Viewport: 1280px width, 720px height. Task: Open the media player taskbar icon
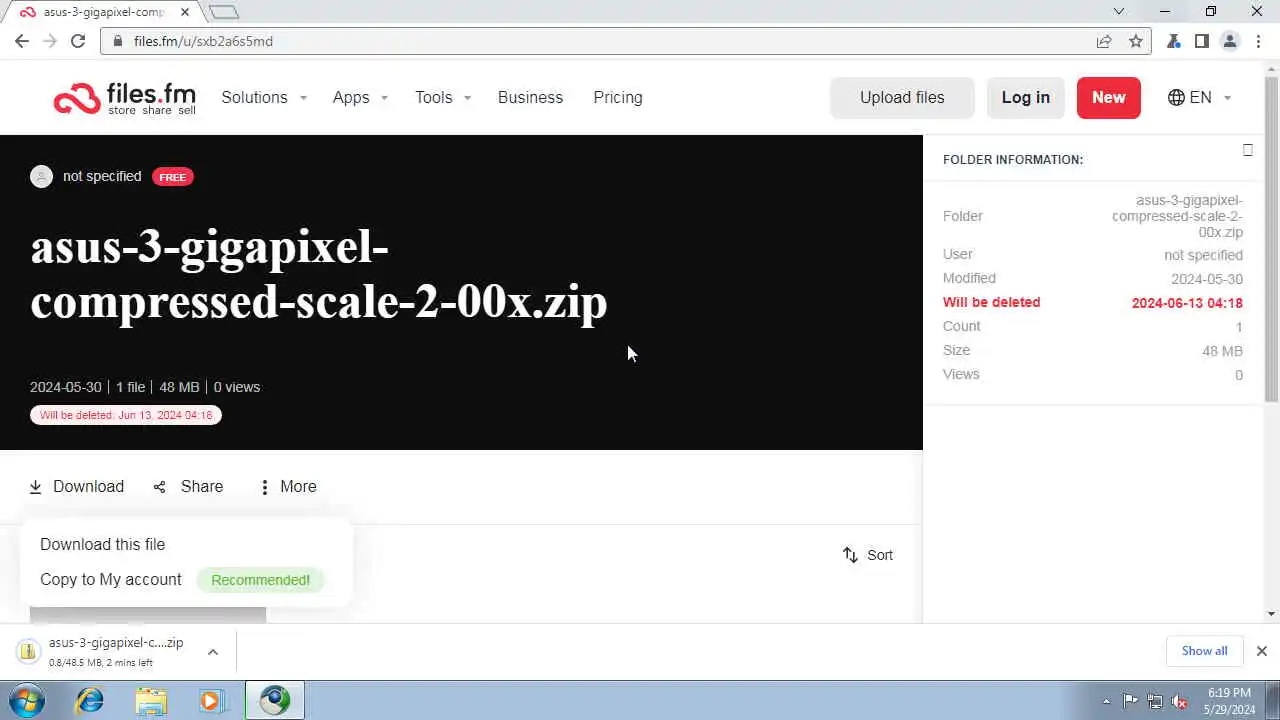click(x=211, y=700)
